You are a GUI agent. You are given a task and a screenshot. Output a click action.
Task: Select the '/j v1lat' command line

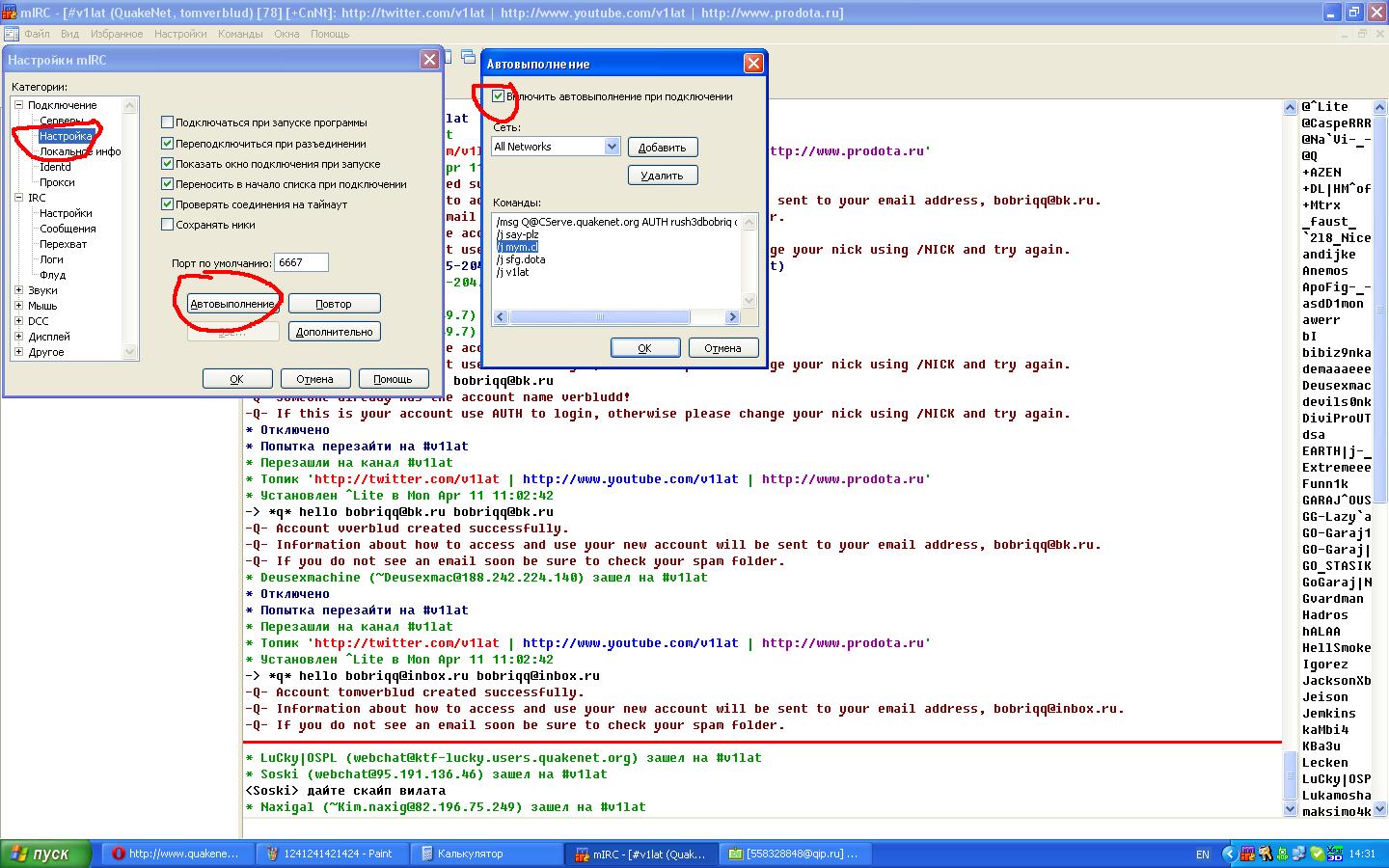(512, 272)
